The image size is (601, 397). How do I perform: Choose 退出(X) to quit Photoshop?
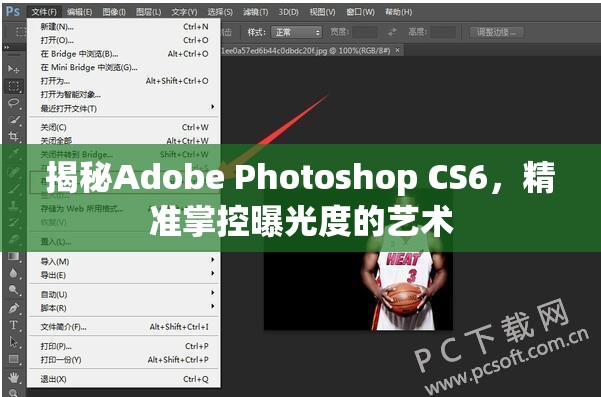click(124, 379)
